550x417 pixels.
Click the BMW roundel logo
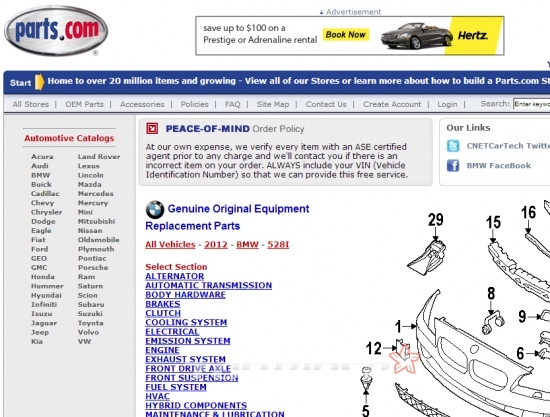point(155,209)
